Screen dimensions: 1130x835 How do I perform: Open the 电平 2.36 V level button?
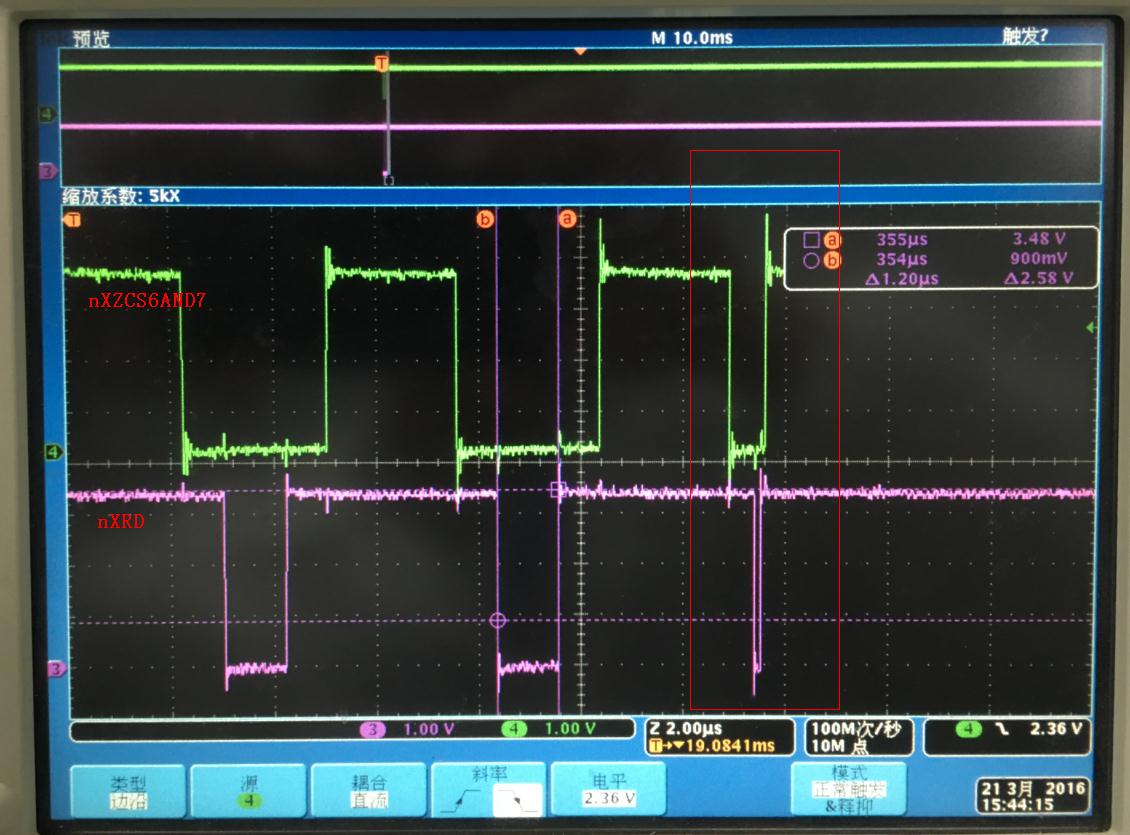[609, 789]
